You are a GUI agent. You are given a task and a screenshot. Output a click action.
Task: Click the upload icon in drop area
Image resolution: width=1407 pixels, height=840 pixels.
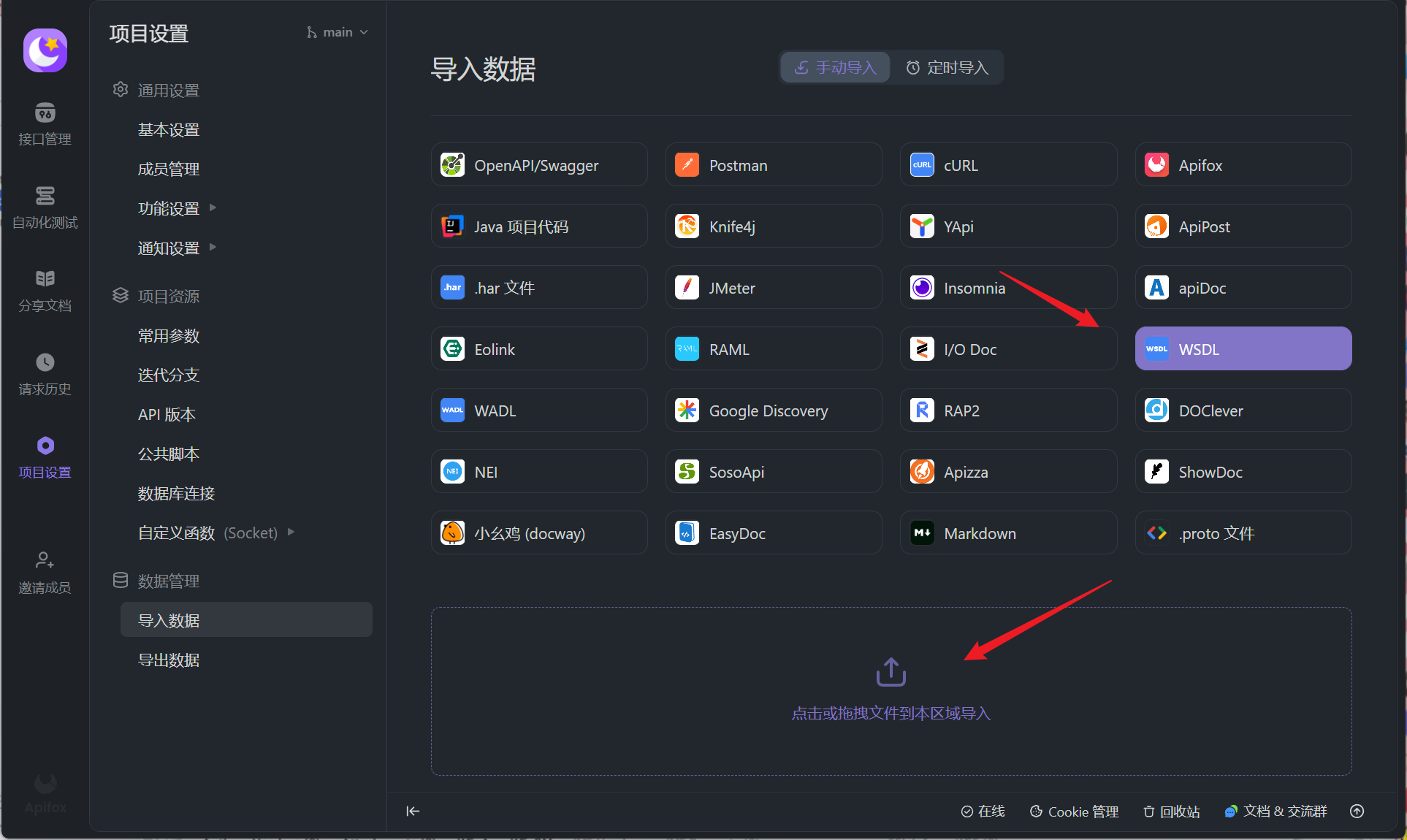(x=891, y=672)
